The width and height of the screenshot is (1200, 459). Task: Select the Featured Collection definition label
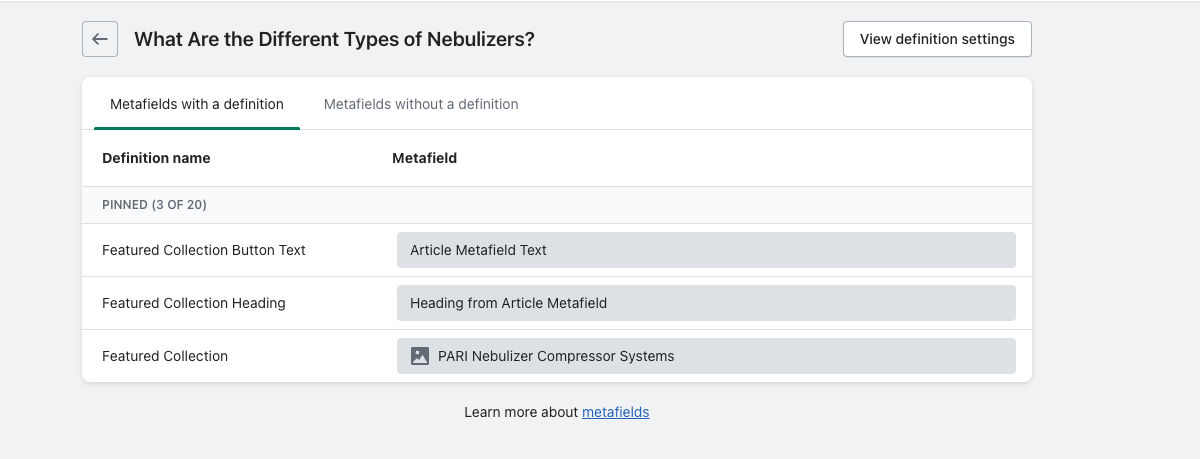point(165,356)
